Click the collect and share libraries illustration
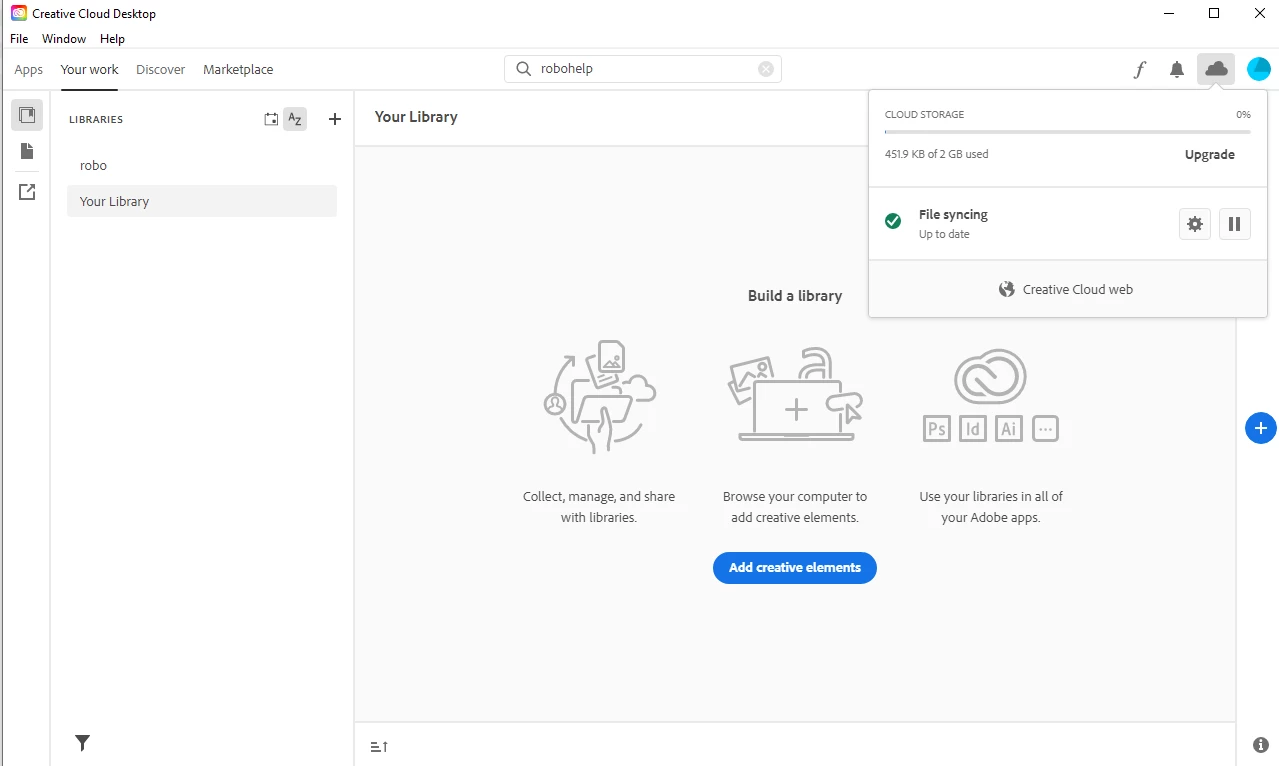Image resolution: width=1279 pixels, height=766 pixels. pyautogui.click(x=599, y=396)
